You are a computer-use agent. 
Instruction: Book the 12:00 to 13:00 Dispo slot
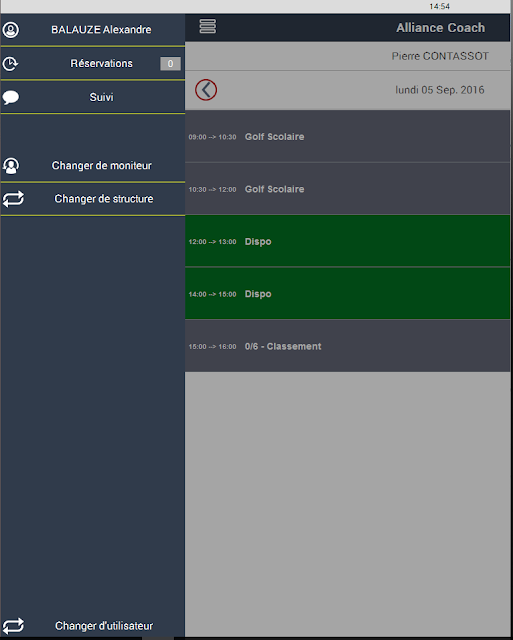pyautogui.click(x=347, y=241)
